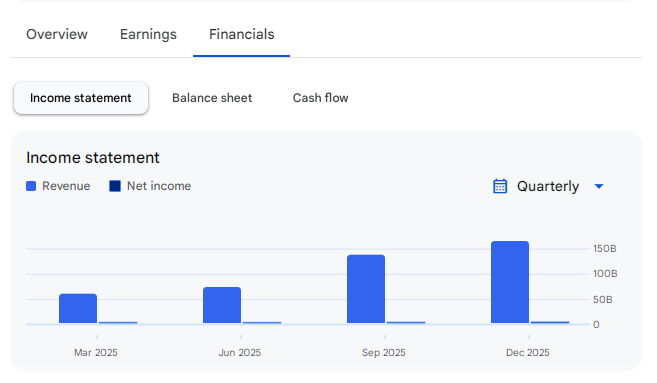Image resolution: width=657 pixels, height=383 pixels.
Task: Expand the dropdown arrow next to Quarterly
Action: click(x=599, y=186)
